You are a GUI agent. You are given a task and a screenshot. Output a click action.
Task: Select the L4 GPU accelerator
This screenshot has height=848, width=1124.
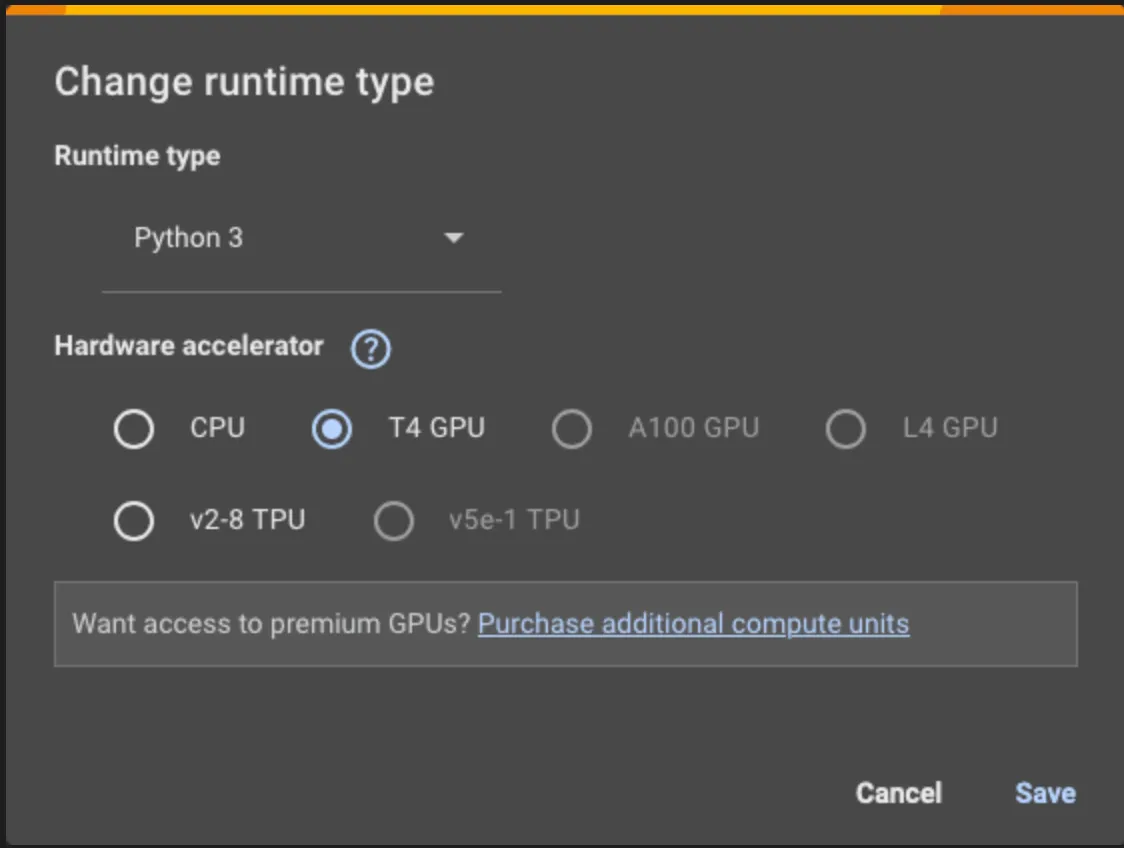click(x=846, y=429)
